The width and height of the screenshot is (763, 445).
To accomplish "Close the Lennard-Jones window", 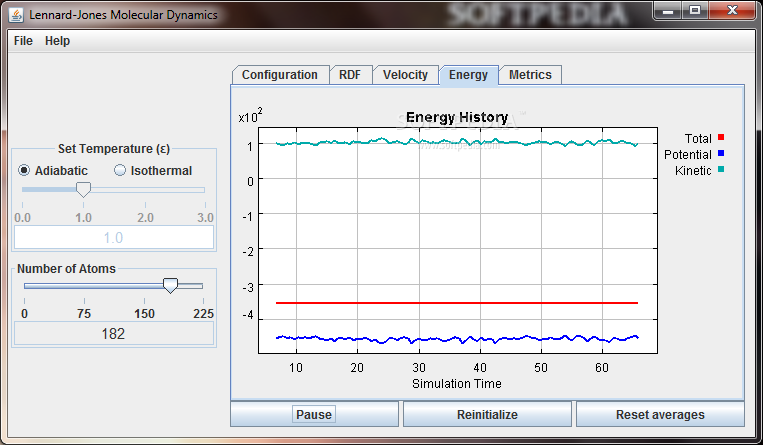I will click(732, 11).
